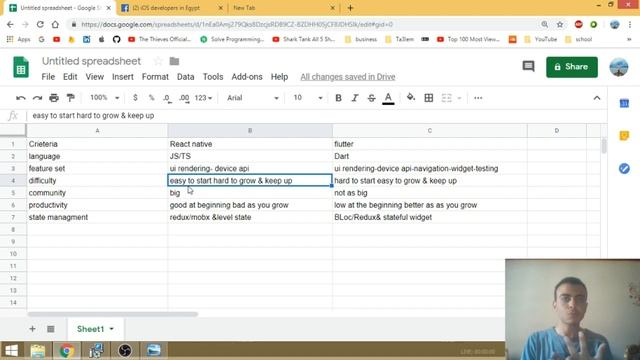640x360 pixels.
Task: Open the Tools menu
Action: pyautogui.click(x=213, y=77)
